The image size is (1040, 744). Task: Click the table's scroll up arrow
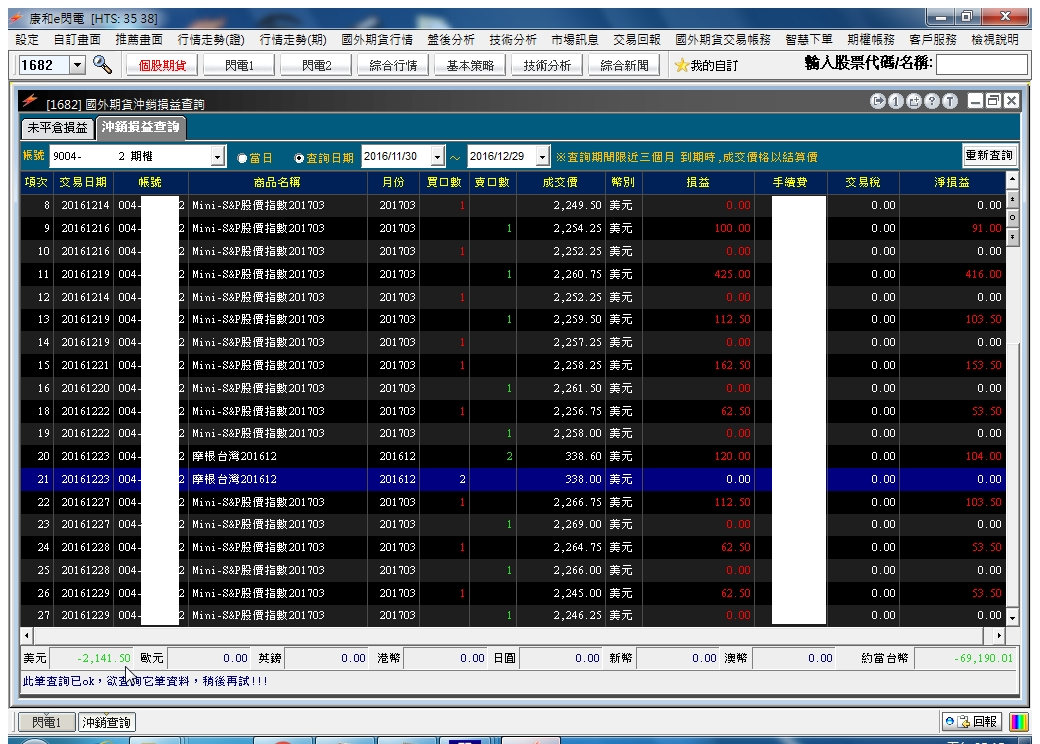point(1012,179)
